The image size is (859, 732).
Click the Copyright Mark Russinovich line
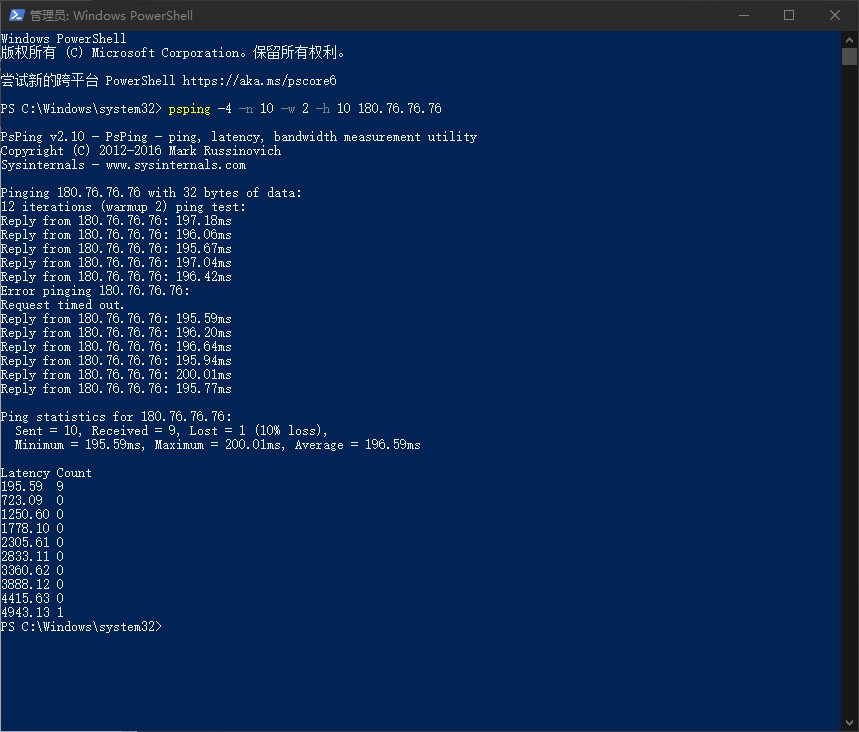pos(141,151)
